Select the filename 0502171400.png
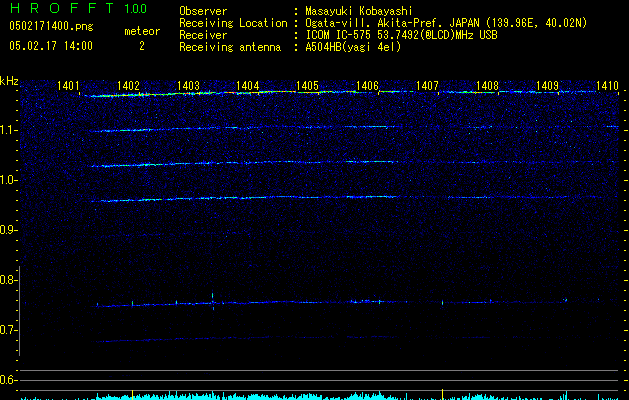 [x=51, y=26]
